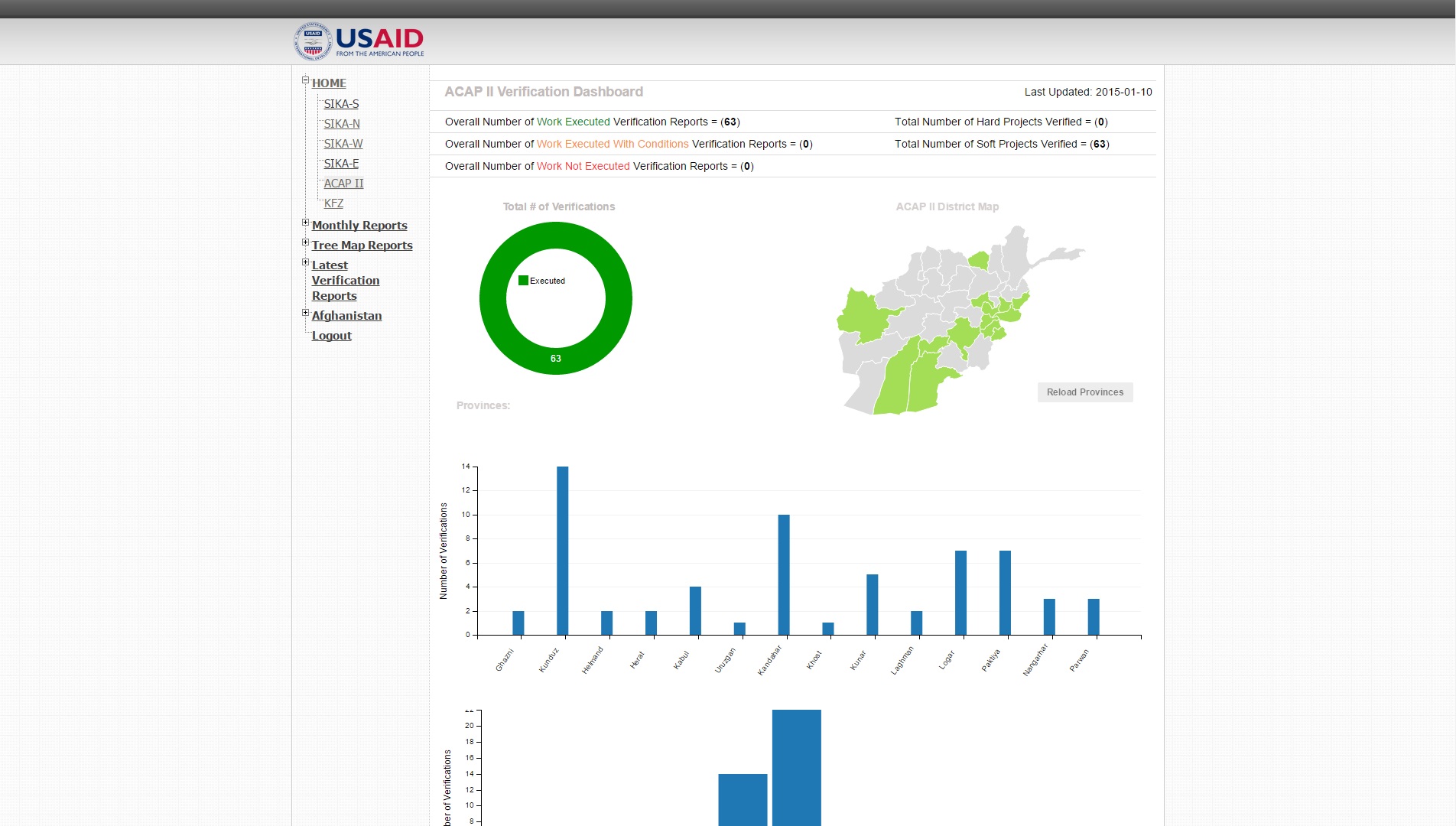Image resolution: width=1456 pixels, height=826 pixels.
Task: Open the SIKA-W page
Action: point(343,144)
